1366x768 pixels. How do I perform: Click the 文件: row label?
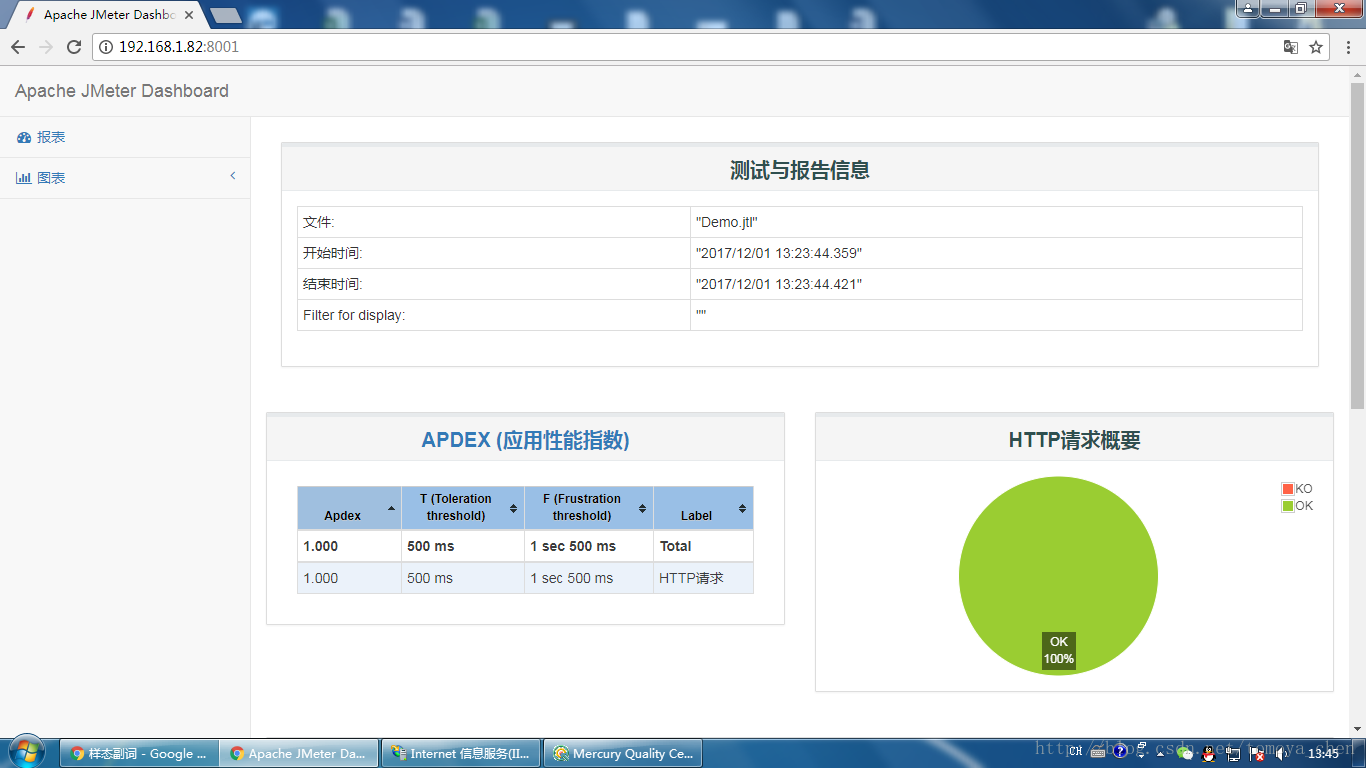319,222
